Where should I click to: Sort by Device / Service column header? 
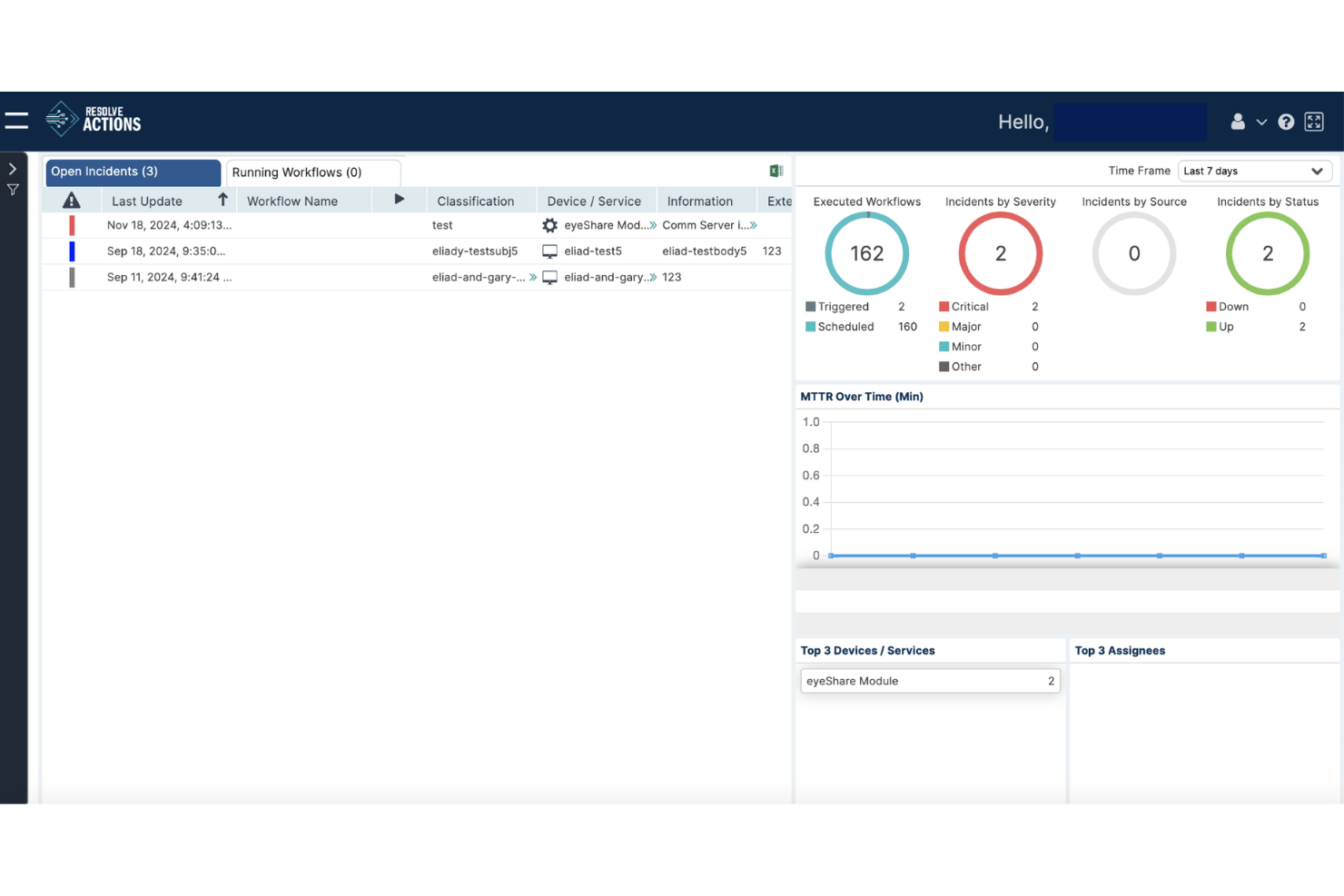tap(594, 202)
